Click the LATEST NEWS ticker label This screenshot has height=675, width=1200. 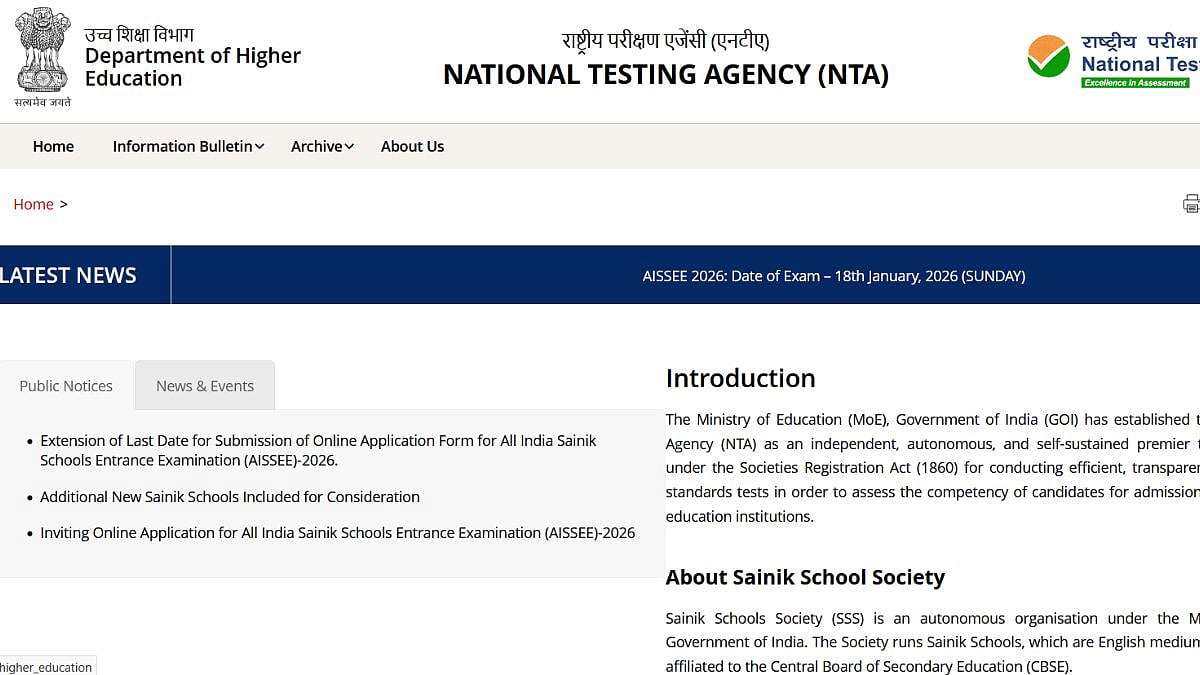(x=68, y=275)
